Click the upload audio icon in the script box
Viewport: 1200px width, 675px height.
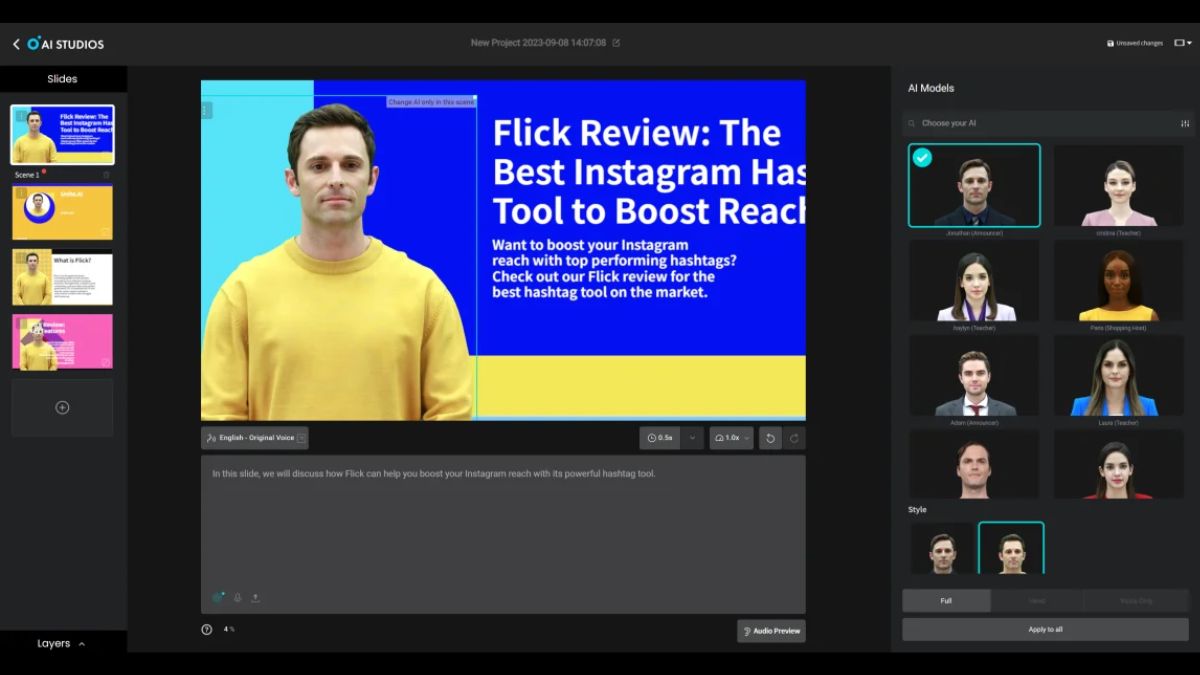(255, 598)
